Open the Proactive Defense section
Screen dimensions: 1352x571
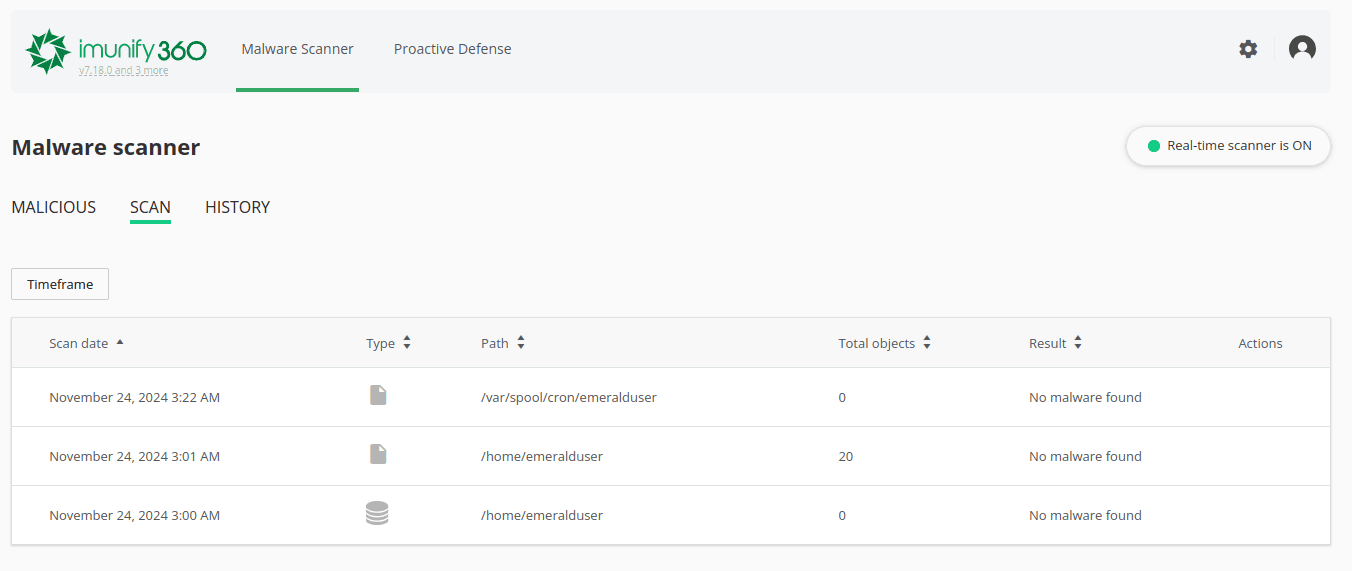(452, 49)
